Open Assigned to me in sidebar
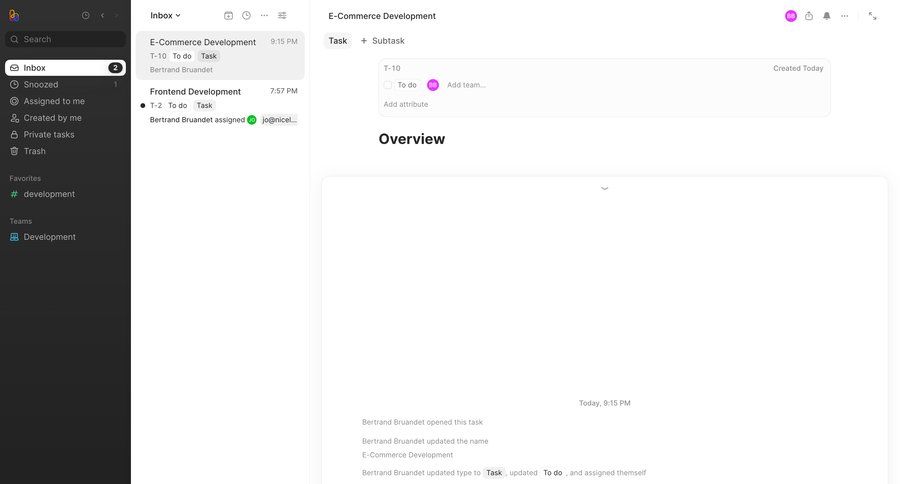Viewport: 900px width, 484px height. 54,101
